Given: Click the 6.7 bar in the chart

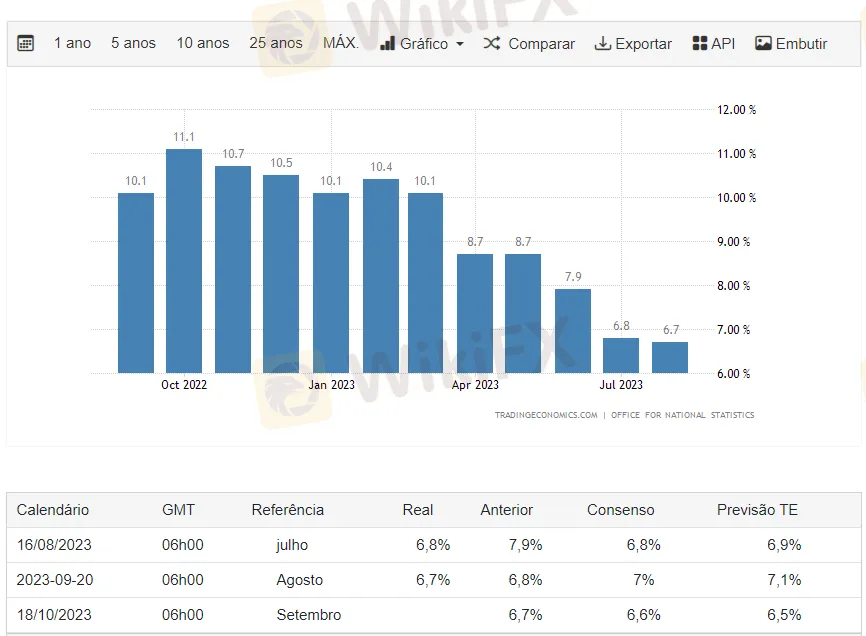Looking at the screenshot, I should (x=670, y=357).
